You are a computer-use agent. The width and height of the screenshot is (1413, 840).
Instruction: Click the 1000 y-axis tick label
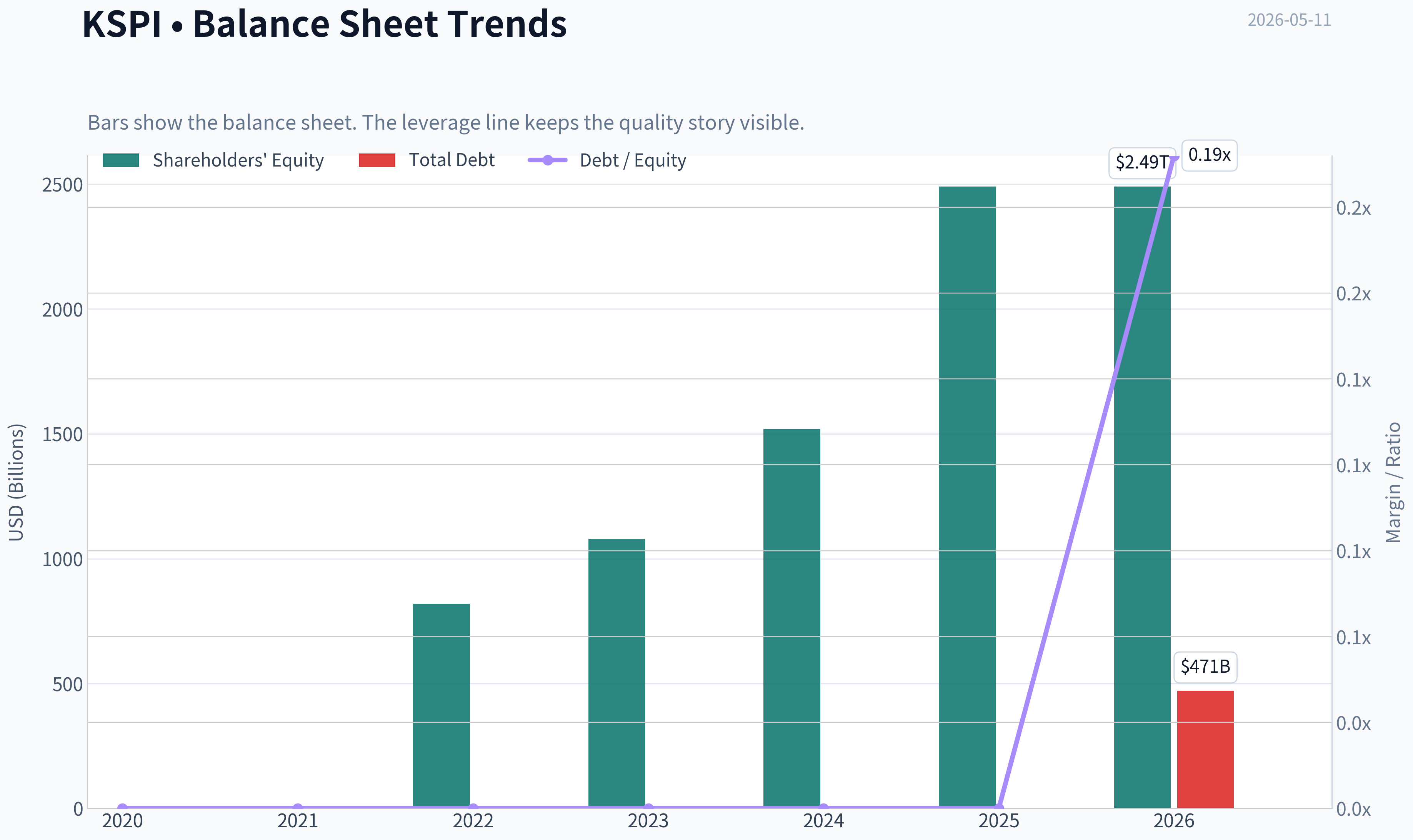point(62,560)
